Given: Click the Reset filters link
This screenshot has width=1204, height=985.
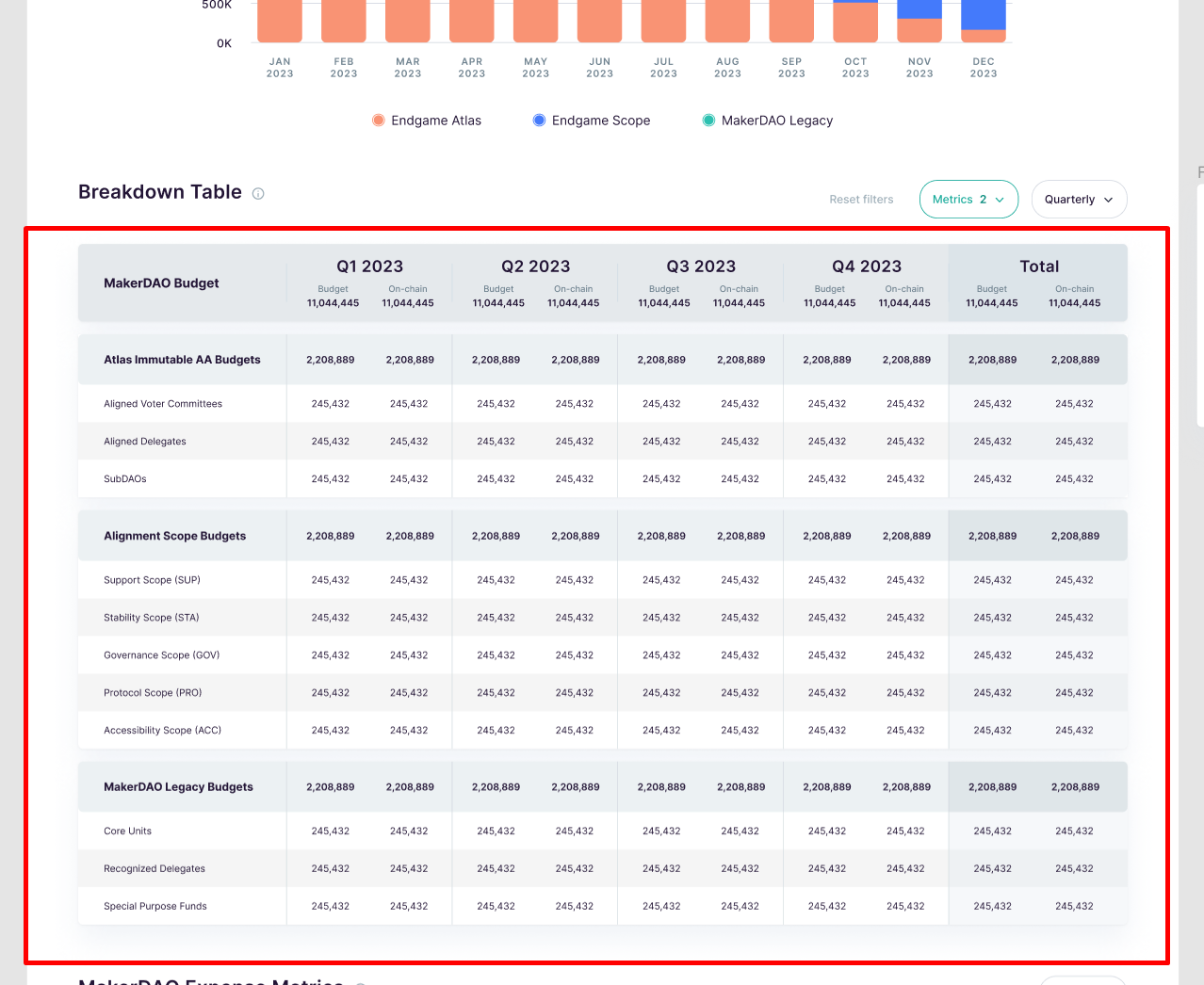Looking at the screenshot, I should pos(861,200).
